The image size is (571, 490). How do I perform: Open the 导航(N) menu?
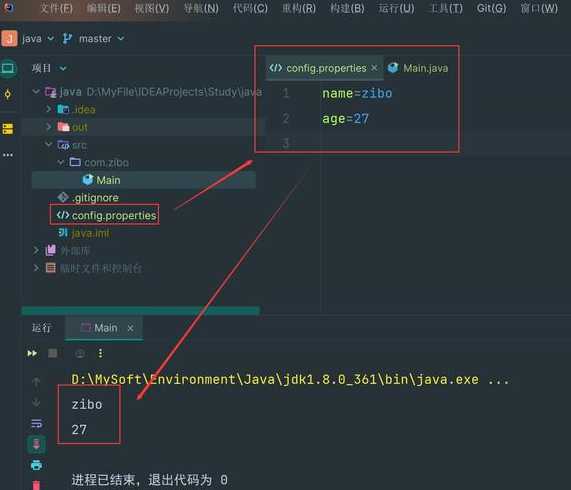point(201,8)
